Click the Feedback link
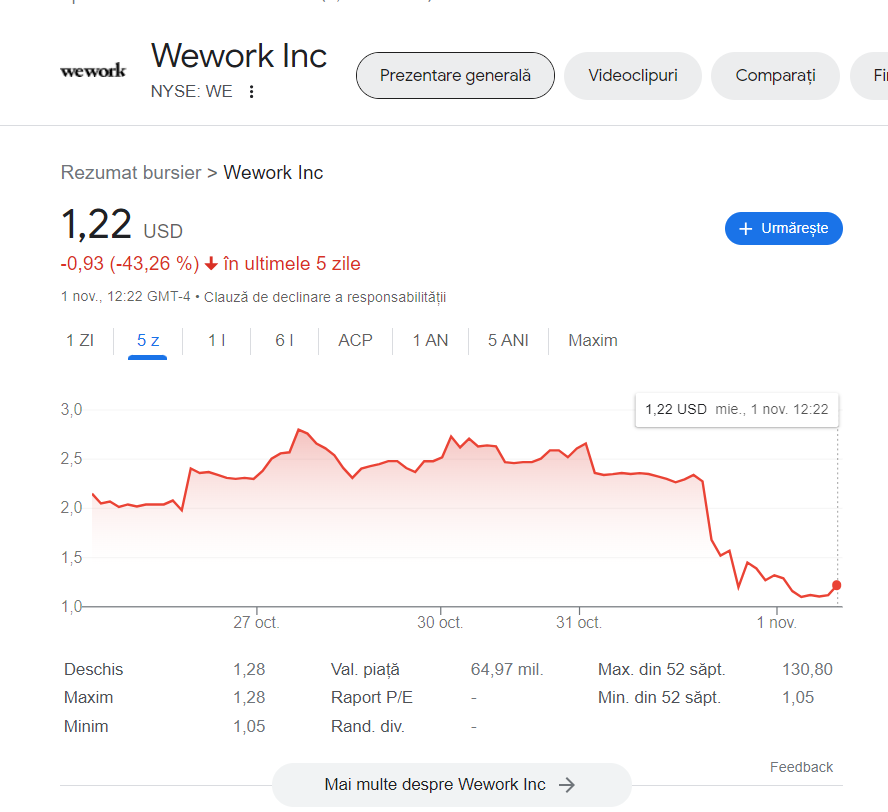888x812 pixels. coord(801,767)
